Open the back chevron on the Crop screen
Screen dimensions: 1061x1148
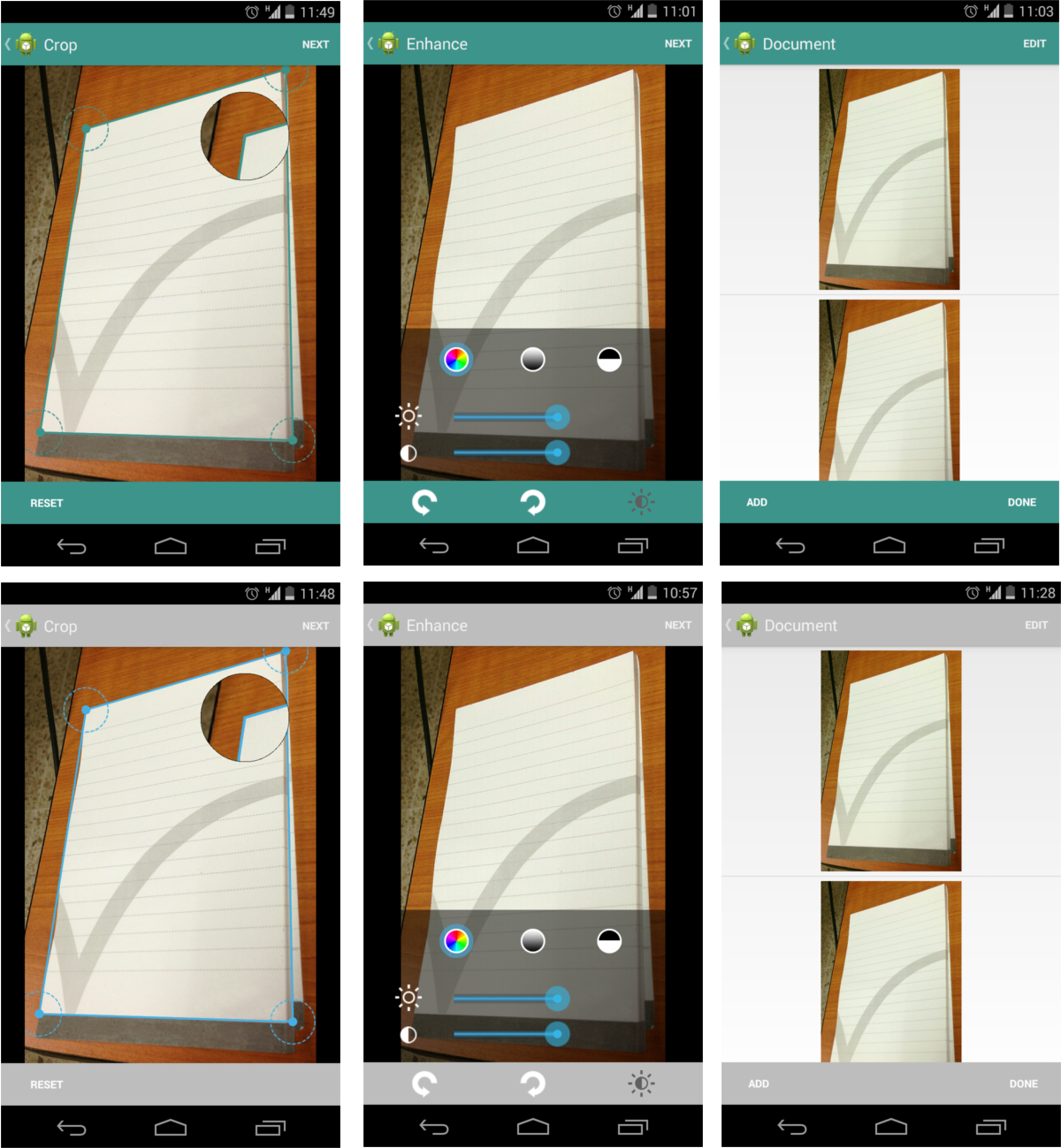[9, 44]
